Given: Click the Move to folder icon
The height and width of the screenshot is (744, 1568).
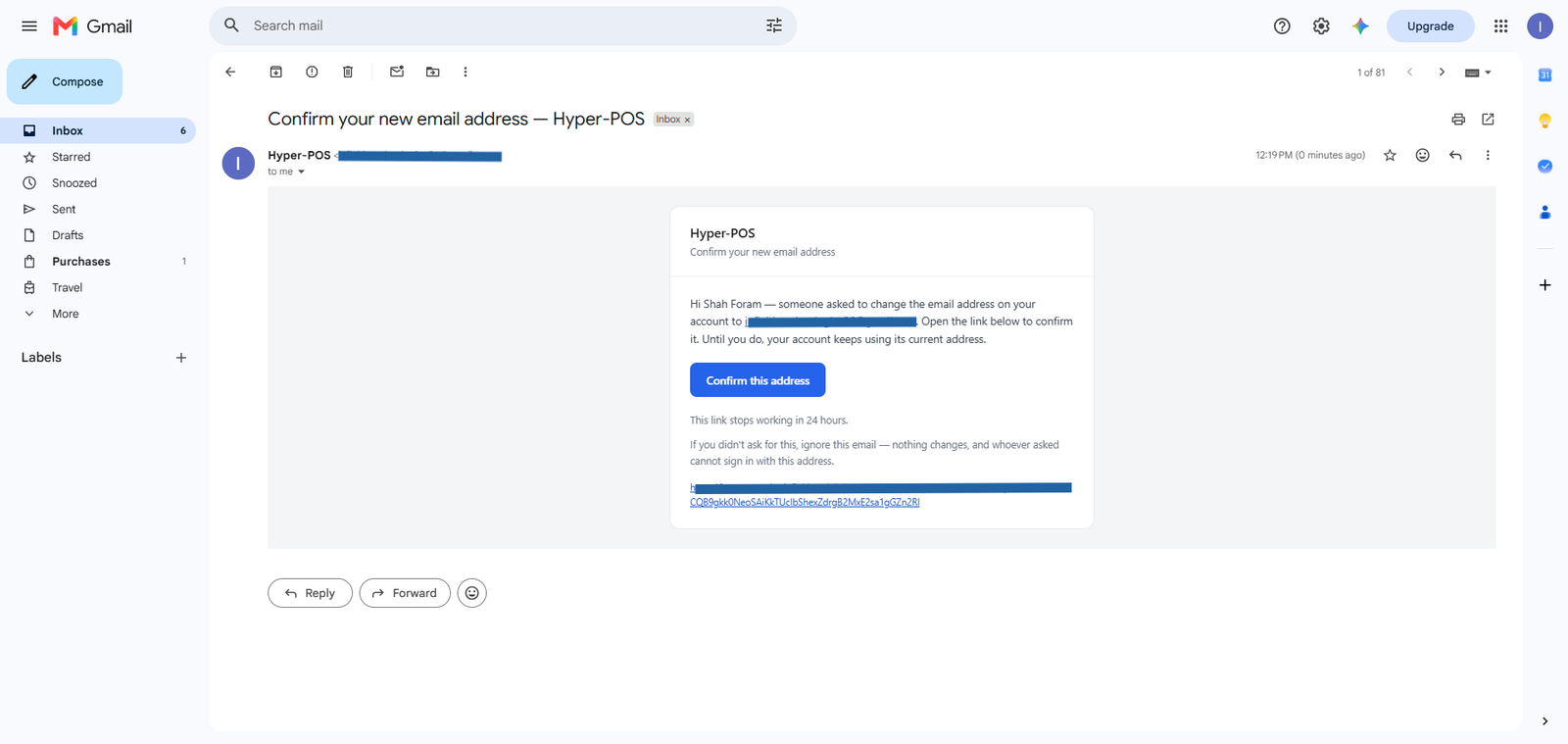Looking at the screenshot, I should tap(432, 72).
